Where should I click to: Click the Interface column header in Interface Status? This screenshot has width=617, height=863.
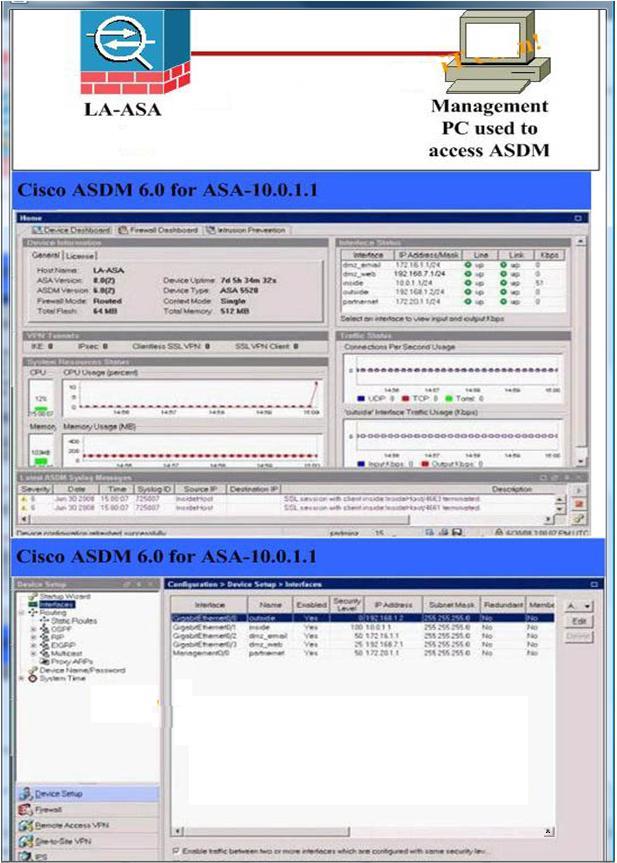click(x=368, y=255)
